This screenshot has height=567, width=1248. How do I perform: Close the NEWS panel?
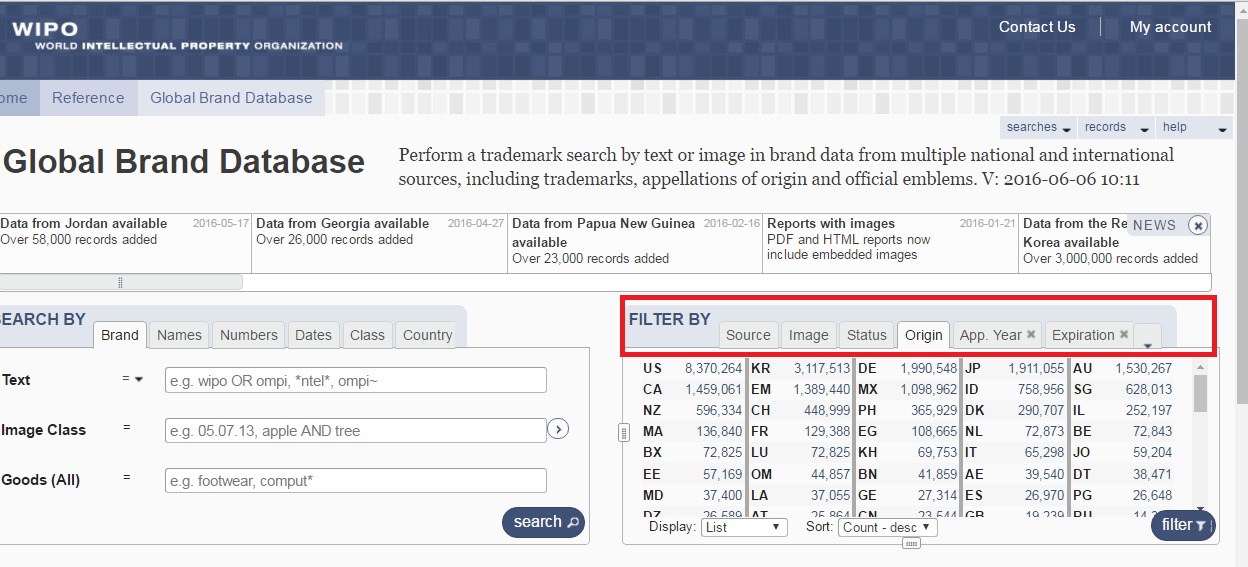coord(1197,226)
